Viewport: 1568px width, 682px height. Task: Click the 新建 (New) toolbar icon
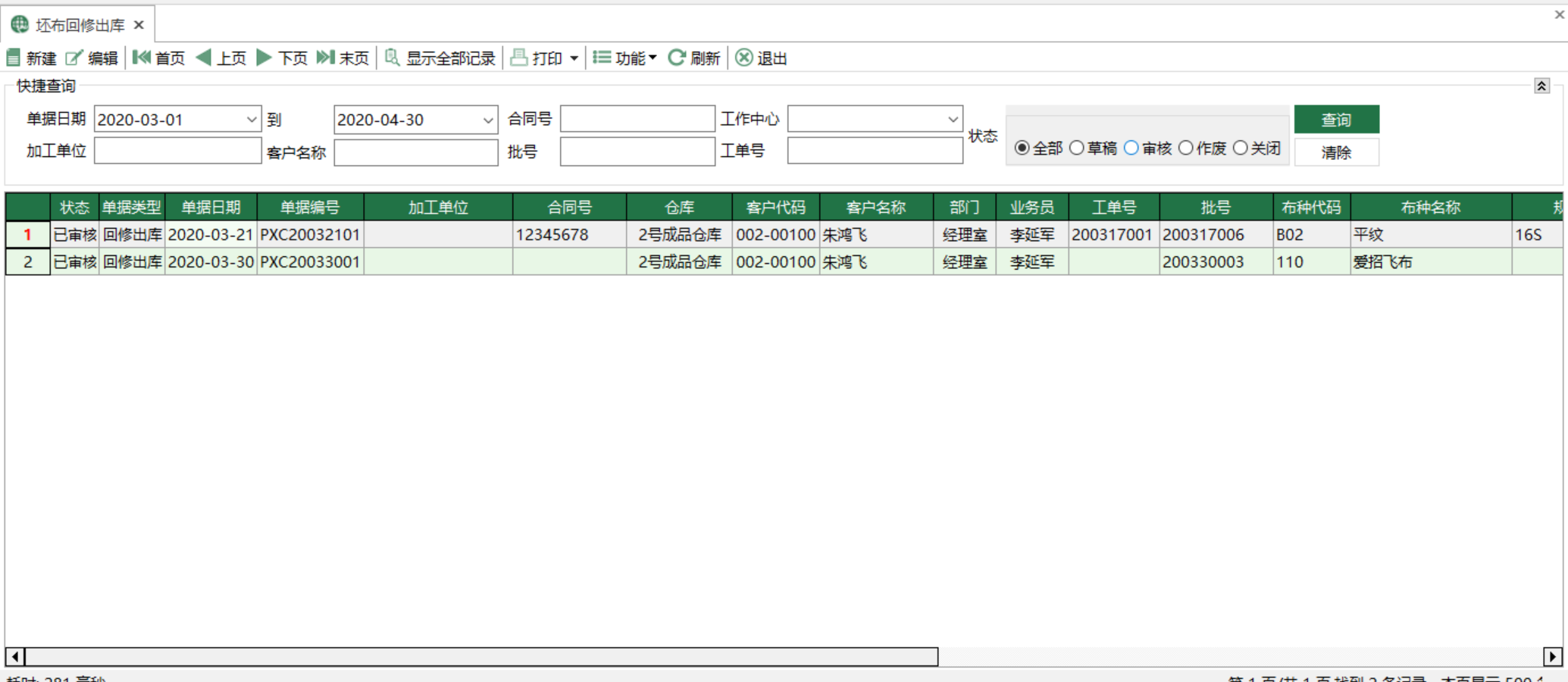pos(14,58)
